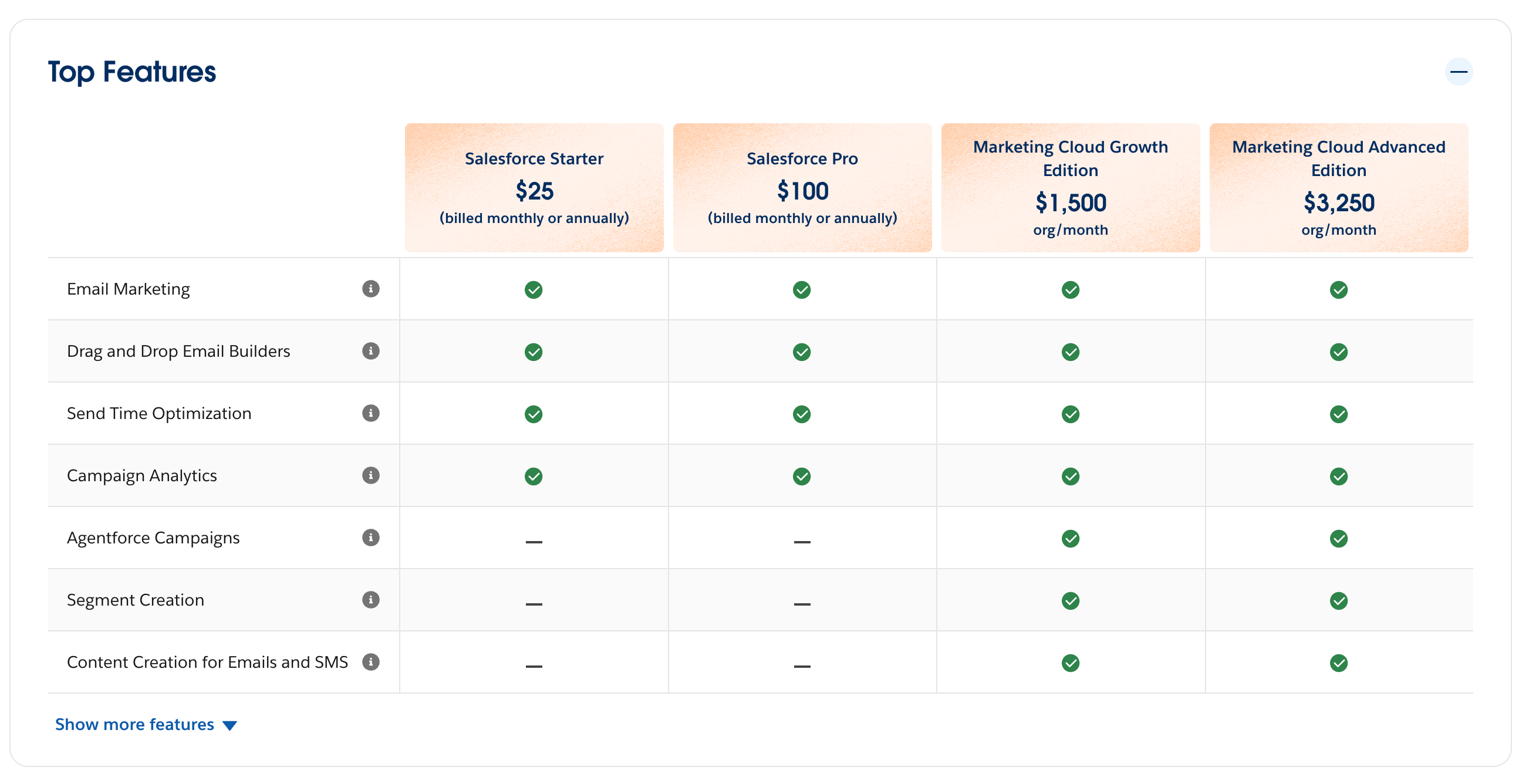The height and width of the screenshot is (784, 1519).
Task: Open info icon for Segment Creation
Action: point(370,600)
